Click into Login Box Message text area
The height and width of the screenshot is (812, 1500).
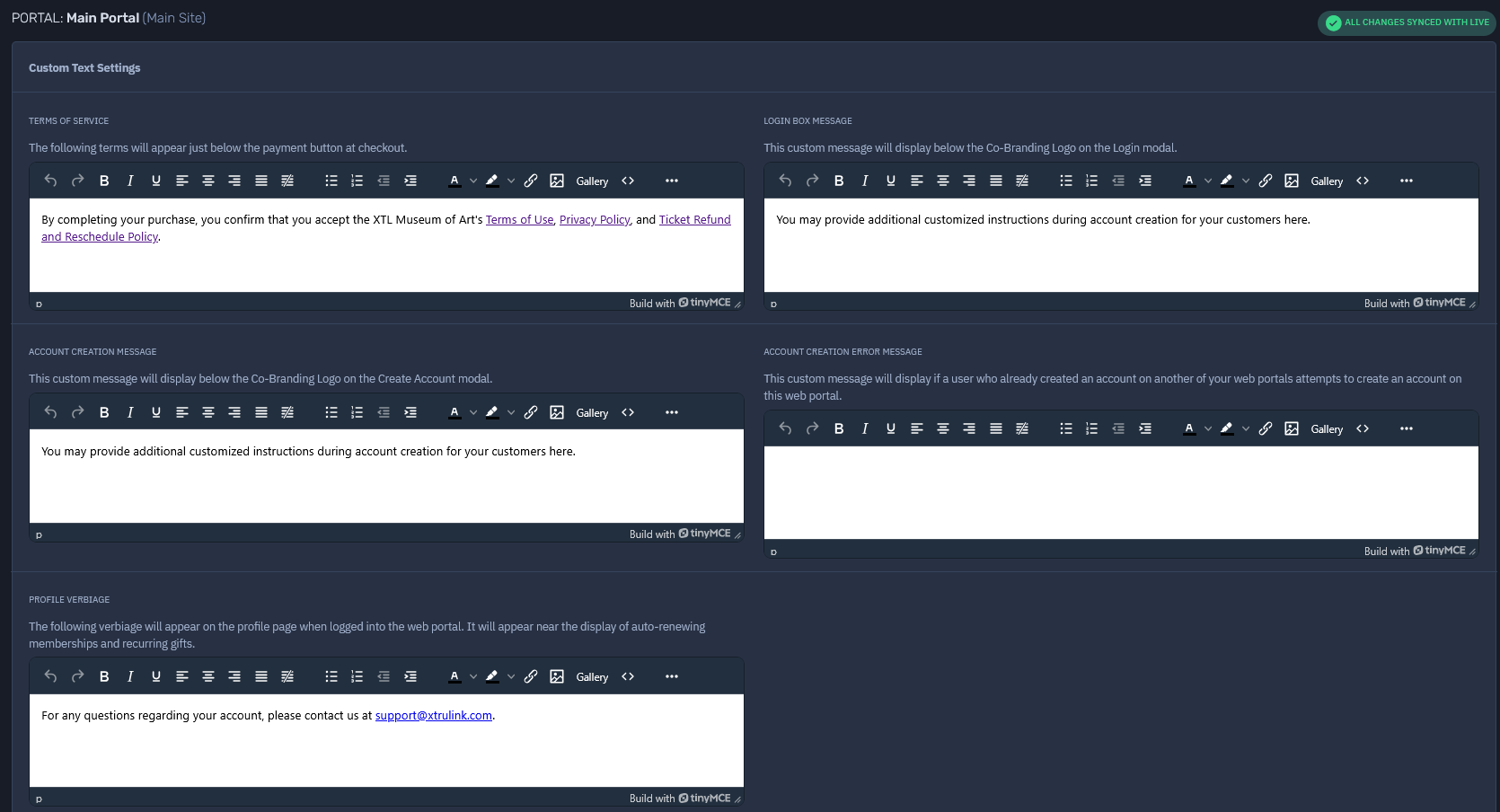pyautogui.click(x=1121, y=244)
